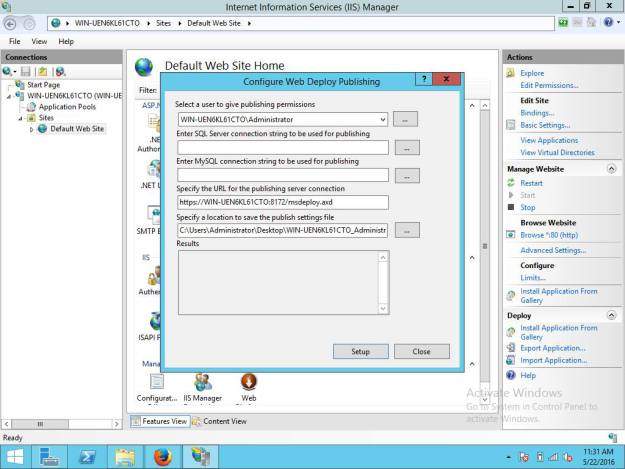Click the IIS Manager taskbar icon
625x469 pixels.
click(200, 457)
